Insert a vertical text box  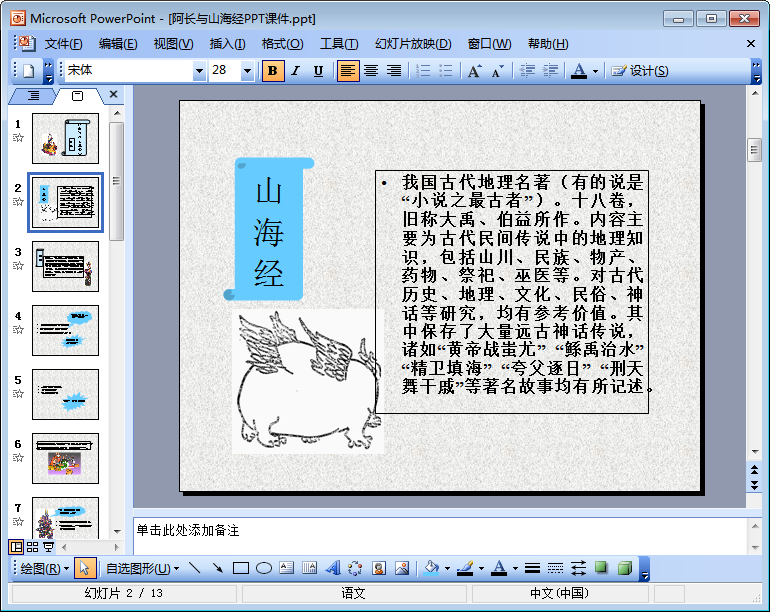tap(309, 568)
